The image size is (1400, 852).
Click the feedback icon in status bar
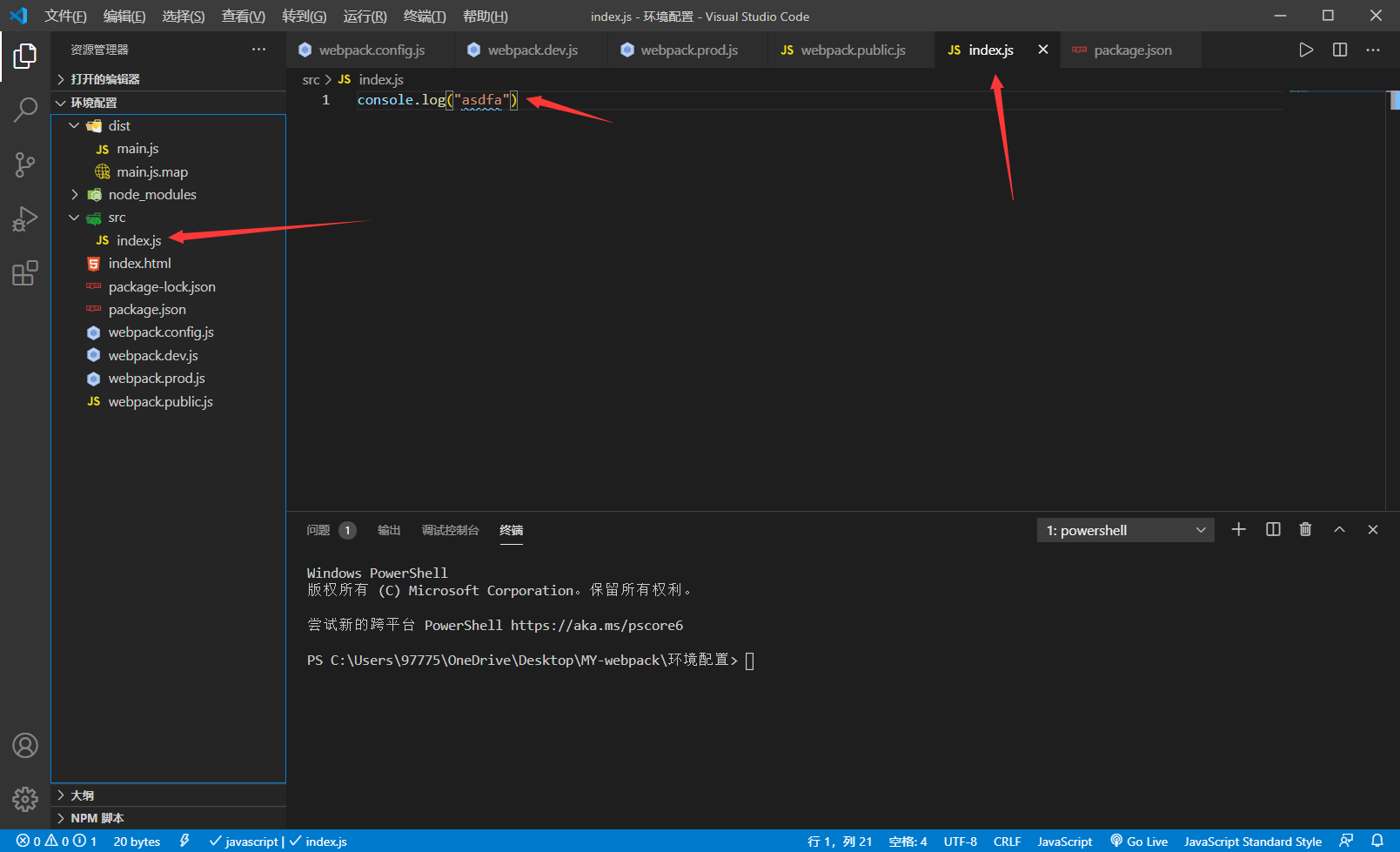click(x=1346, y=841)
